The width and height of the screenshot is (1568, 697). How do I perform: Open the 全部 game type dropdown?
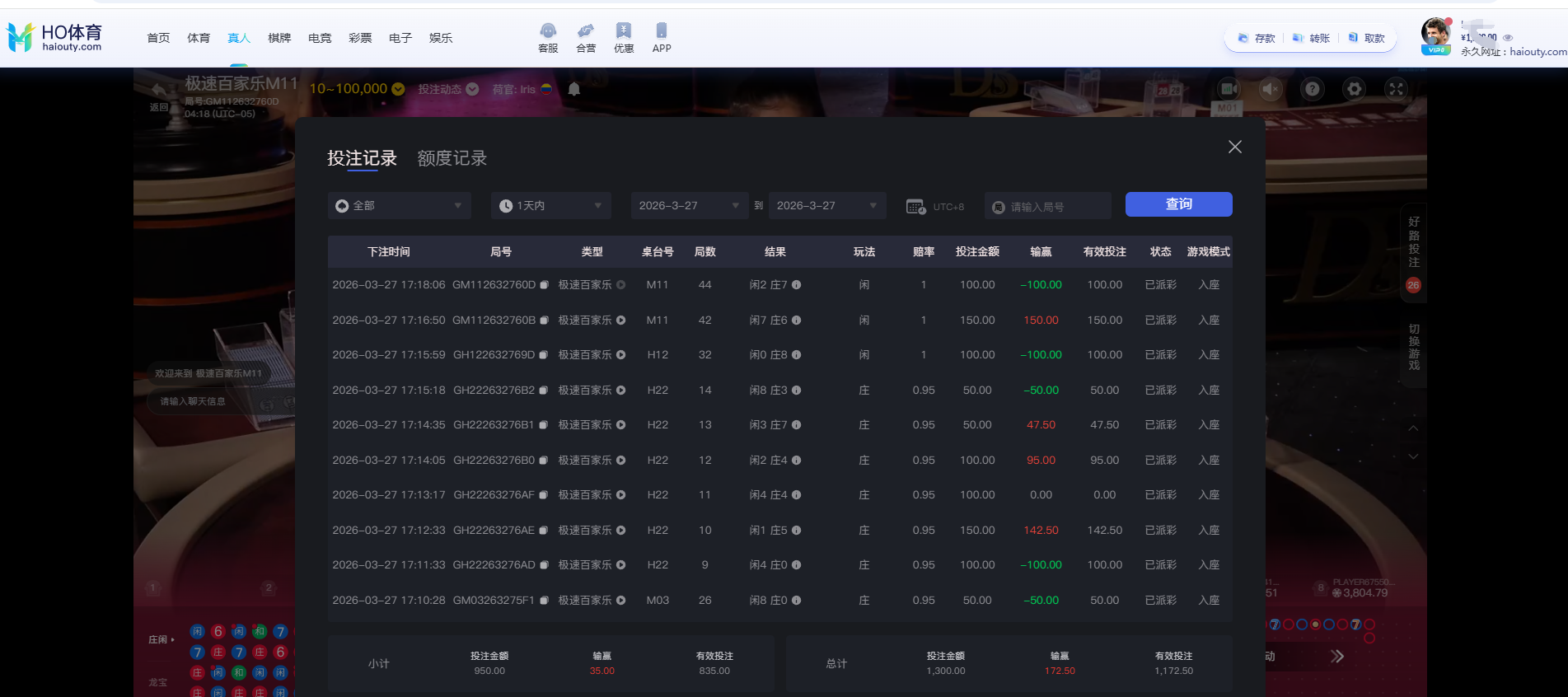point(400,206)
